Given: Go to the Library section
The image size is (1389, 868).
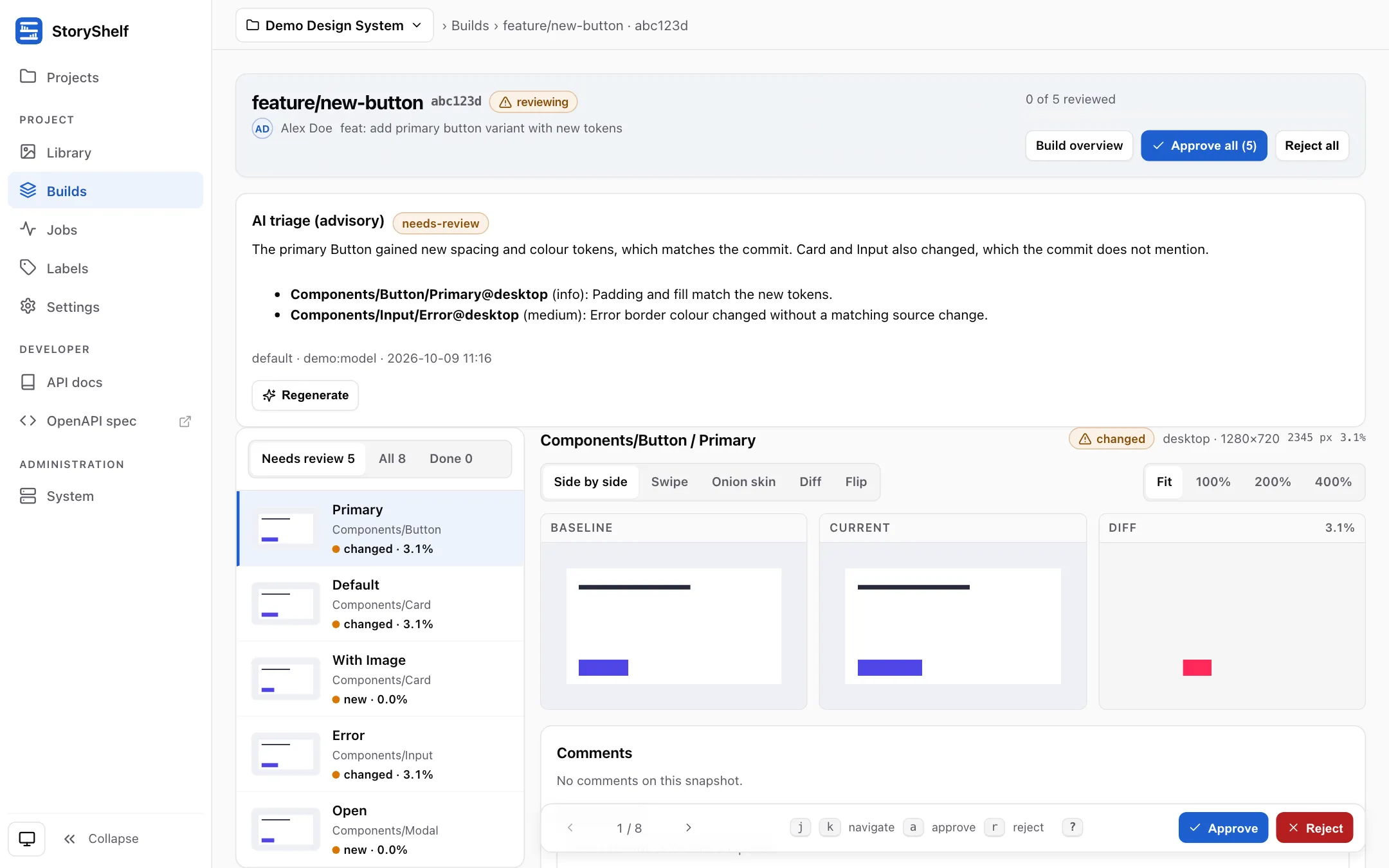Looking at the screenshot, I should [x=105, y=152].
